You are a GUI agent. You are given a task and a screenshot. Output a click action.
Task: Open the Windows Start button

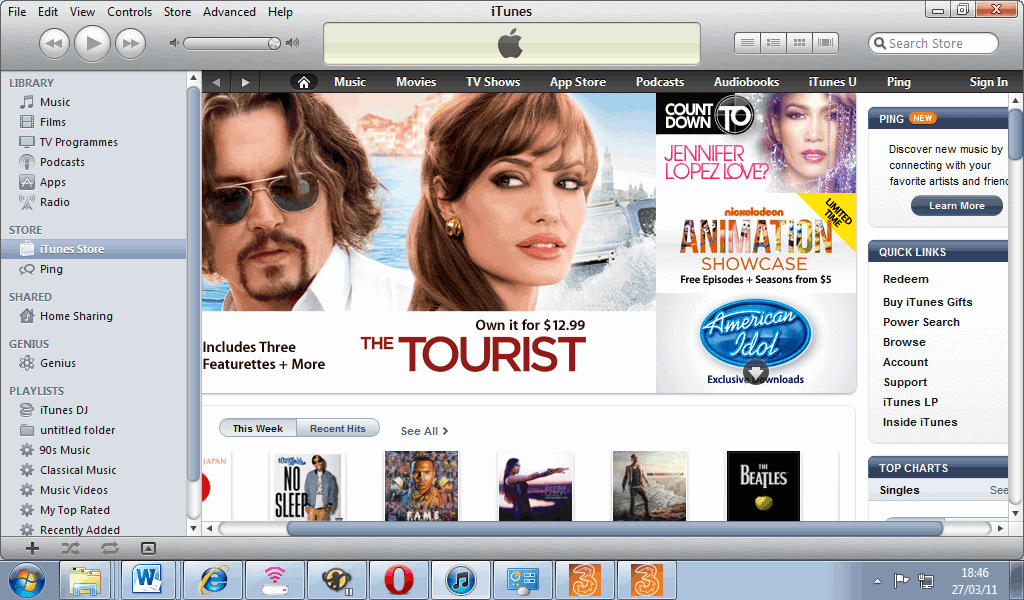click(27, 580)
